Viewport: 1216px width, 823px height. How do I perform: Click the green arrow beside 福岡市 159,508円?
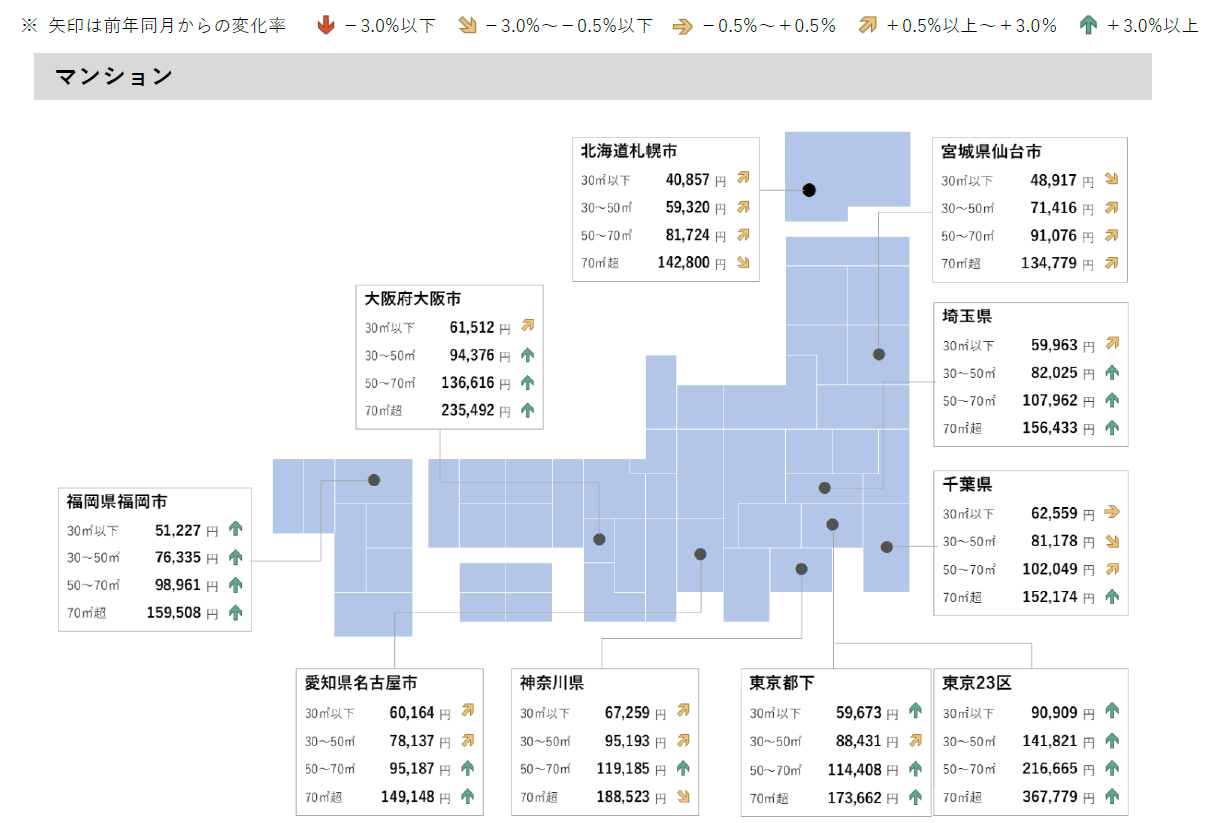[233, 613]
